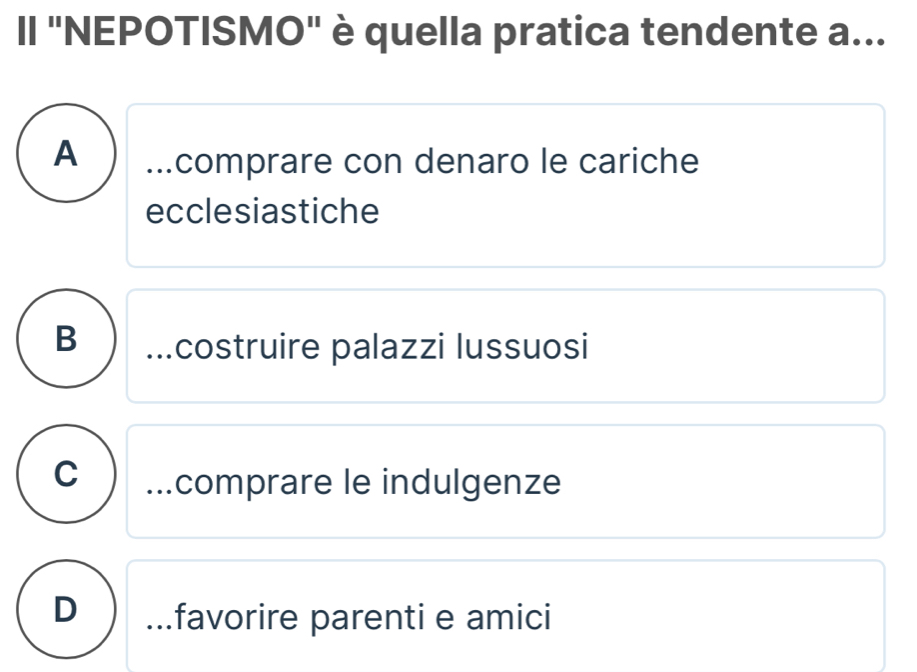The image size is (917, 672).
Task: Click the word 'amici' in option D
Action: (x=508, y=617)
